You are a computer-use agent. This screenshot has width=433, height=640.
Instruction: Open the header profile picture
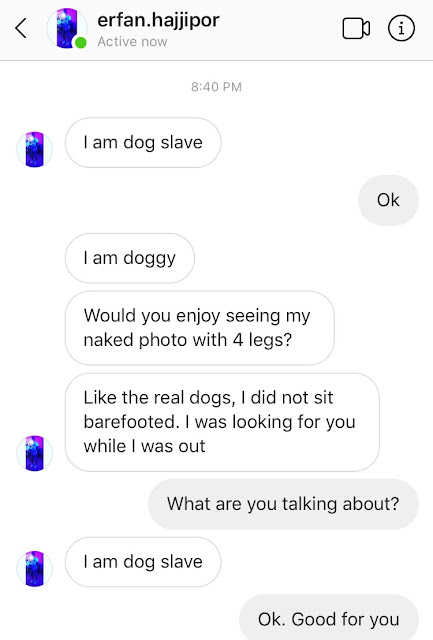click(67, 29)
